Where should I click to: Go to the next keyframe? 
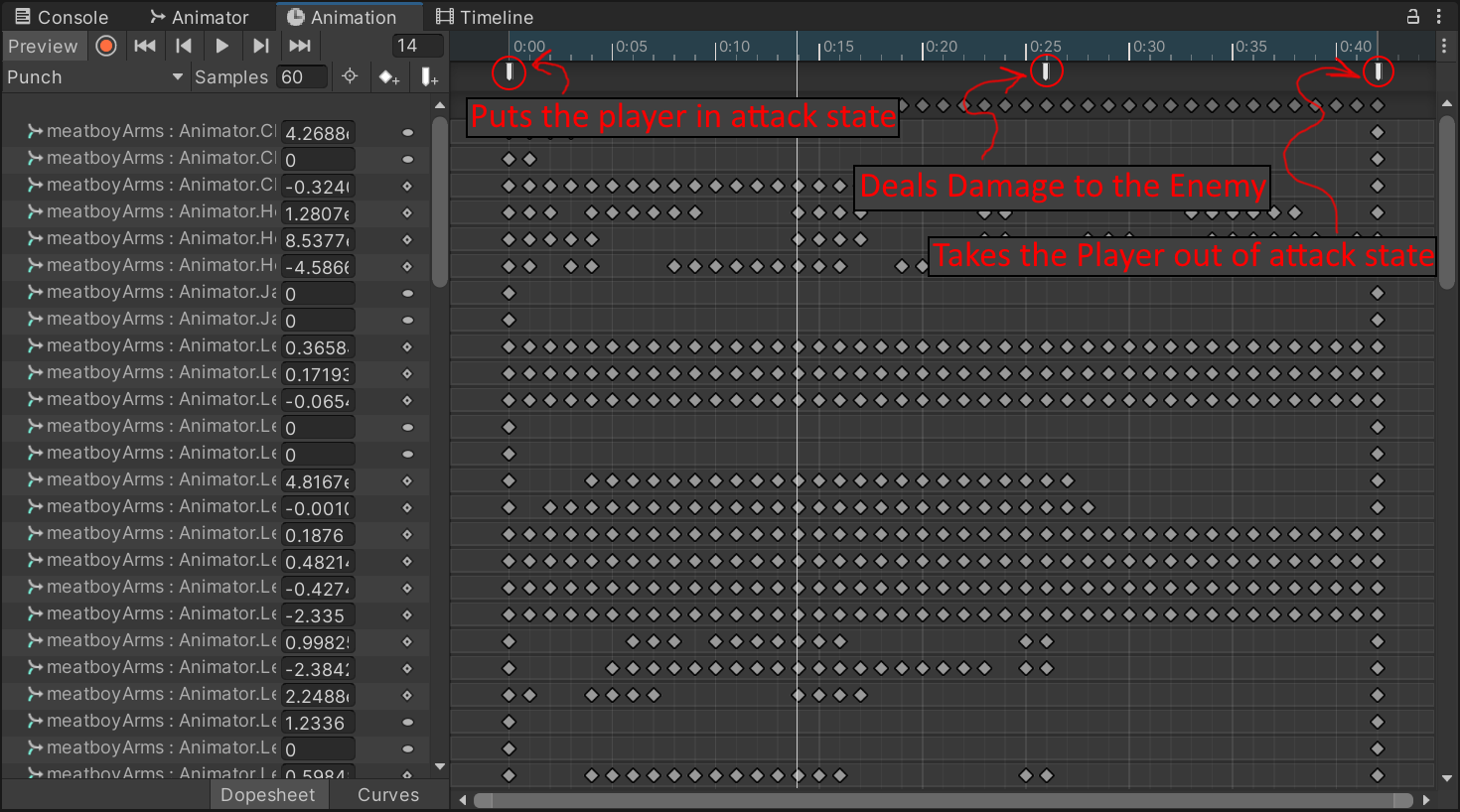click(x=260, y=46)
